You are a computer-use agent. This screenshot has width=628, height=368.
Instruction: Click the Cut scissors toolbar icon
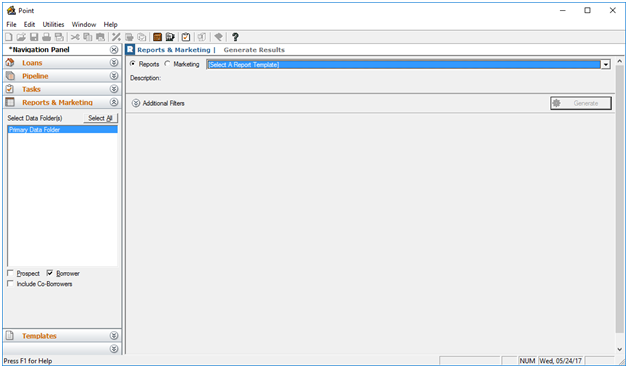click(75, 37)
